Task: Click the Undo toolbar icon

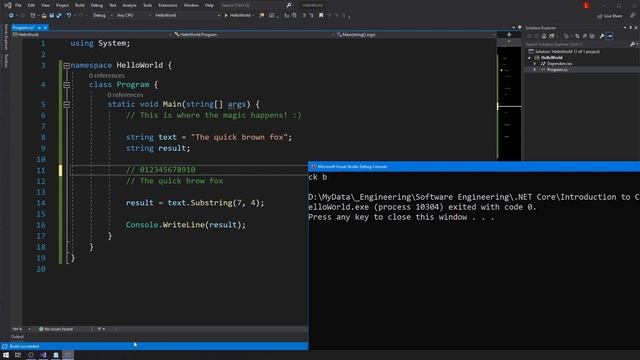Action: [x=69, y=16]
